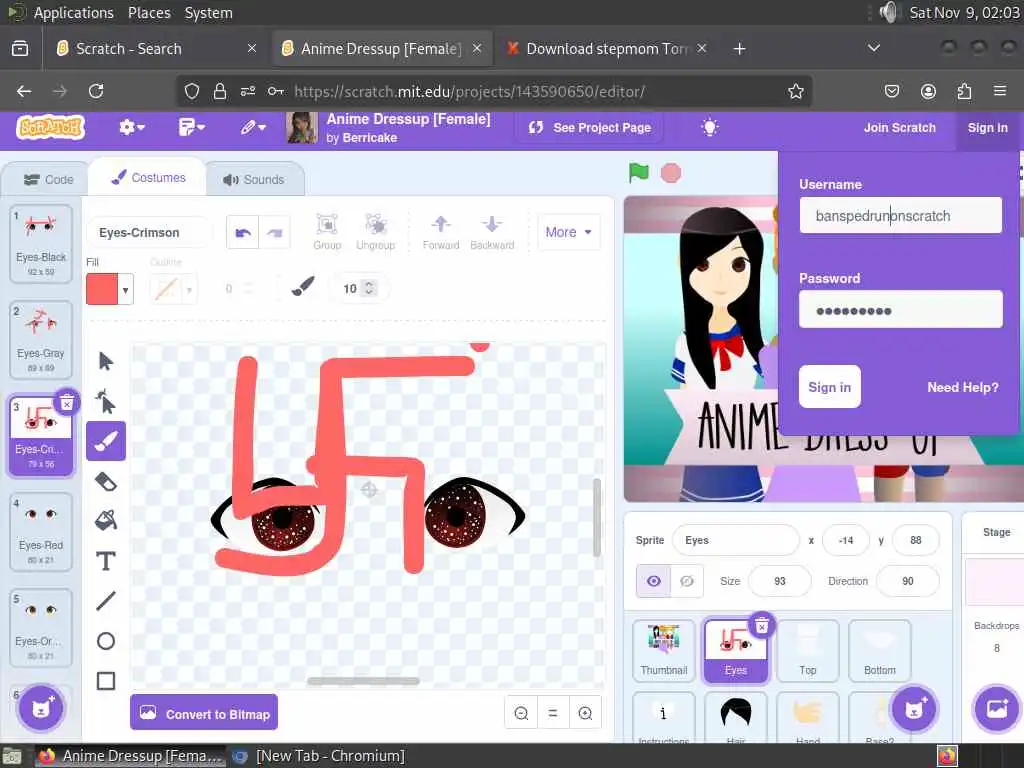Open the Places menu

click(149, 12)
